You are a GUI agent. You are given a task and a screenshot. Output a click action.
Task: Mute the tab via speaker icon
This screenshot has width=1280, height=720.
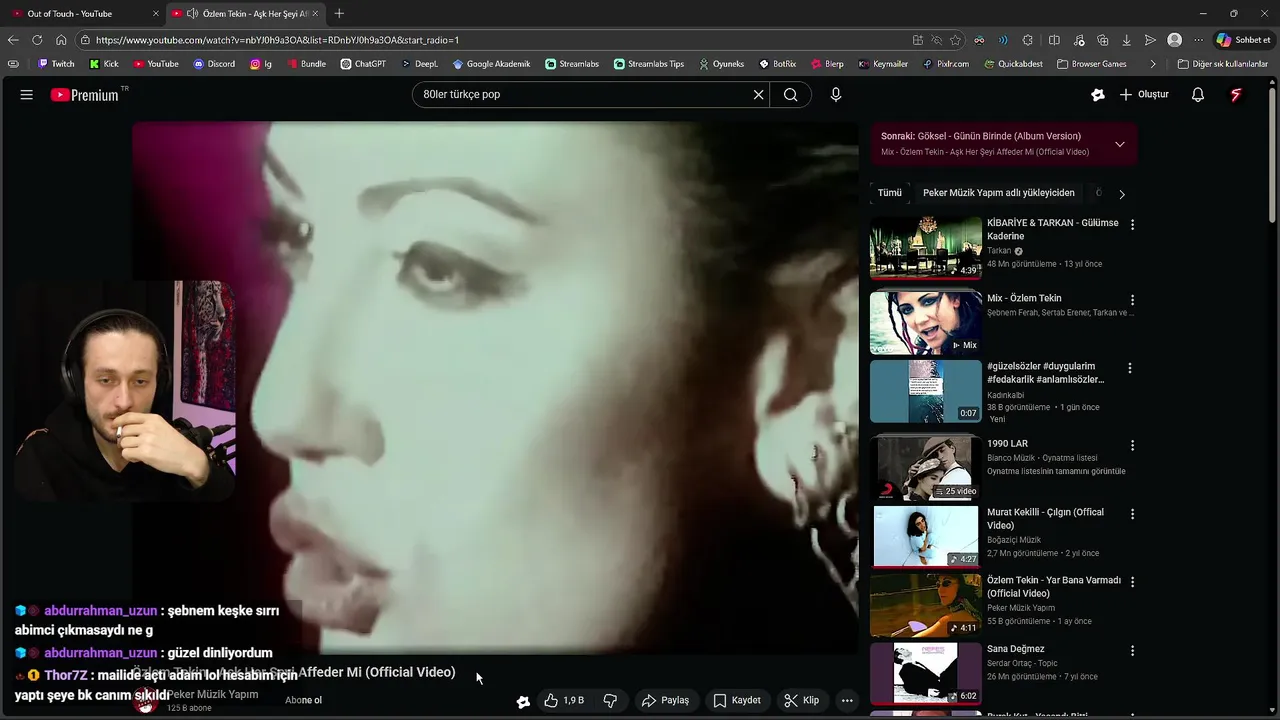point(192,14)
